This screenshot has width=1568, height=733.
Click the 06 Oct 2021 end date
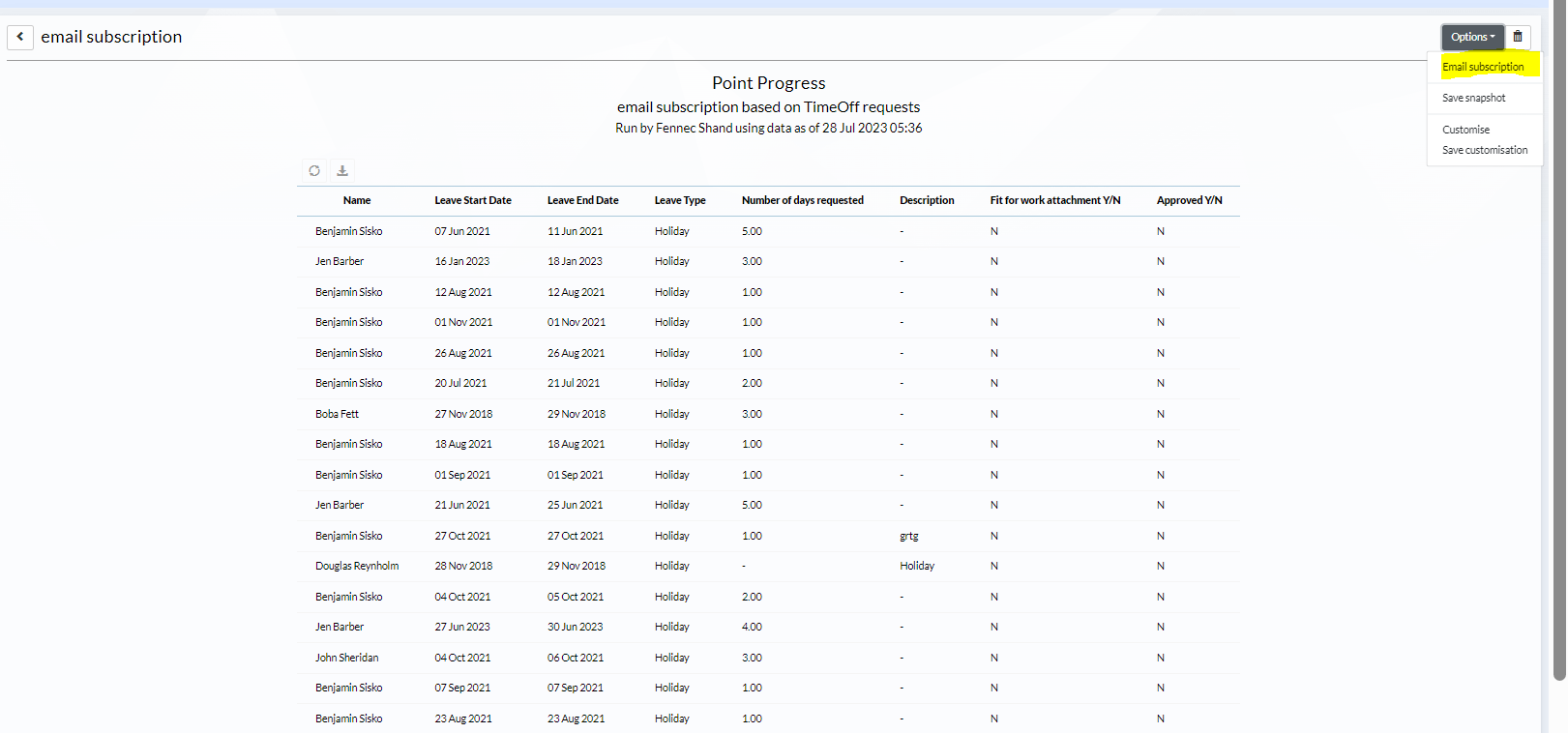coord(576,658)
